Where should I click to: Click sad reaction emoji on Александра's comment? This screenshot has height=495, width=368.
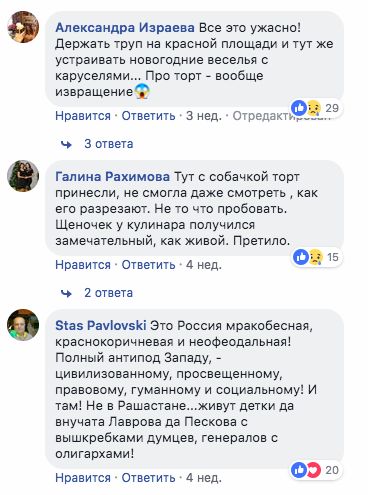[313, 108]
